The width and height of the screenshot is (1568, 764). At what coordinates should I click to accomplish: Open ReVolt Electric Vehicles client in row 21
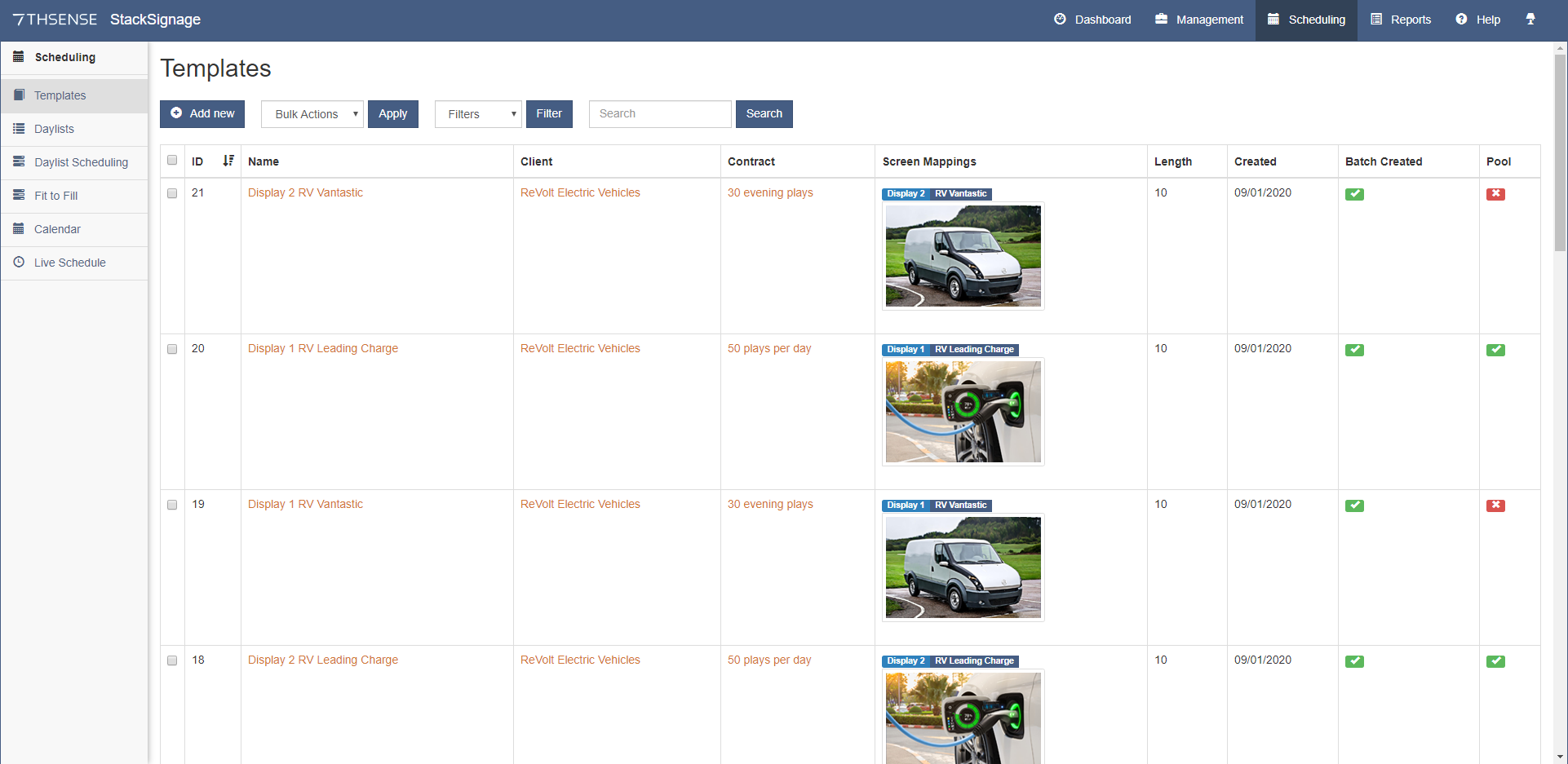coord(580,192)
